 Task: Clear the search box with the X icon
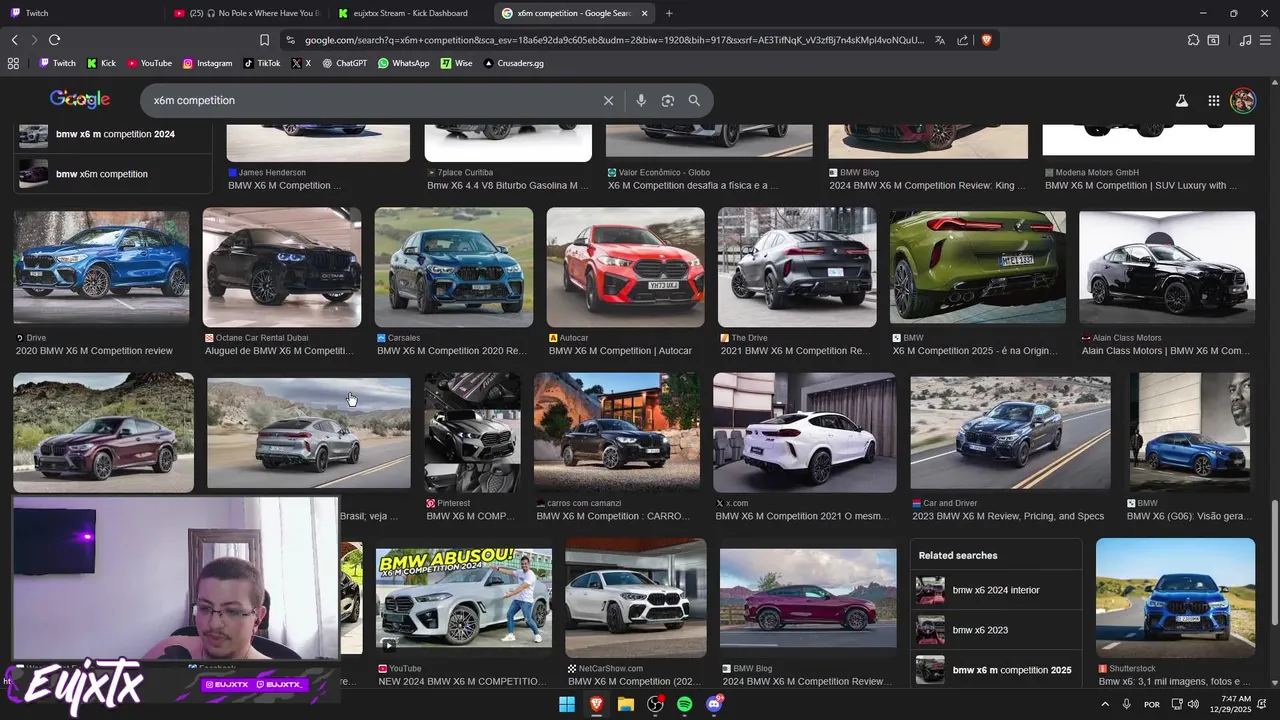pos(608,101)
